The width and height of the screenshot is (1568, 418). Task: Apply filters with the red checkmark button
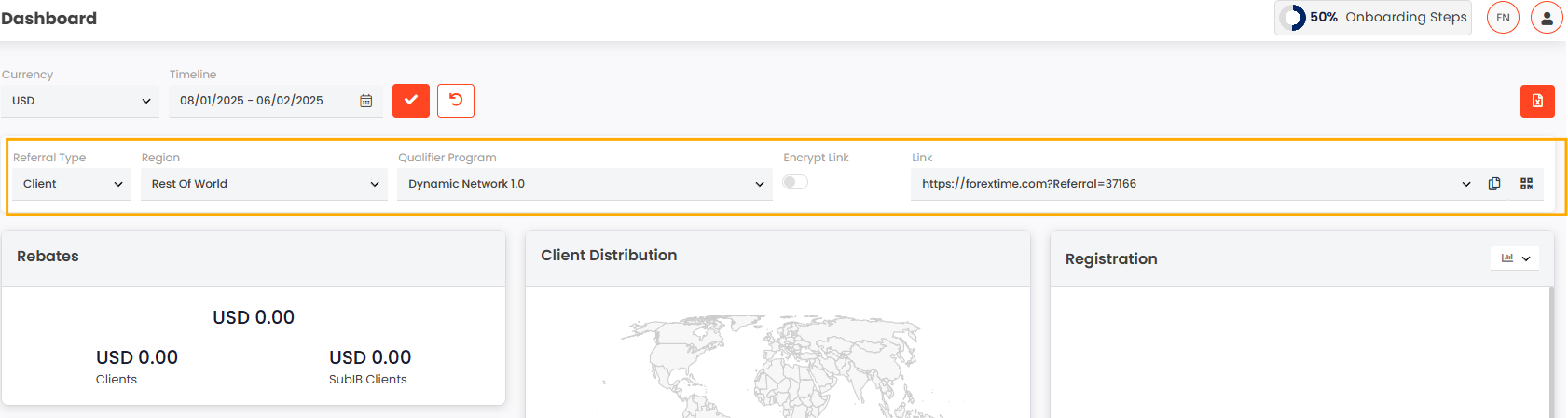411,101
